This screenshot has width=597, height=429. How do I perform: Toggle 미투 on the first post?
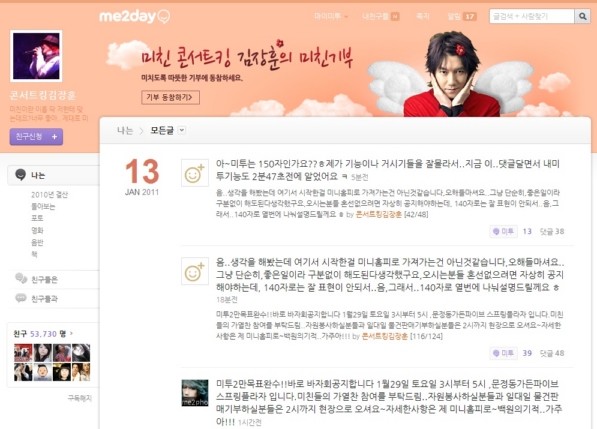(503, 231)
